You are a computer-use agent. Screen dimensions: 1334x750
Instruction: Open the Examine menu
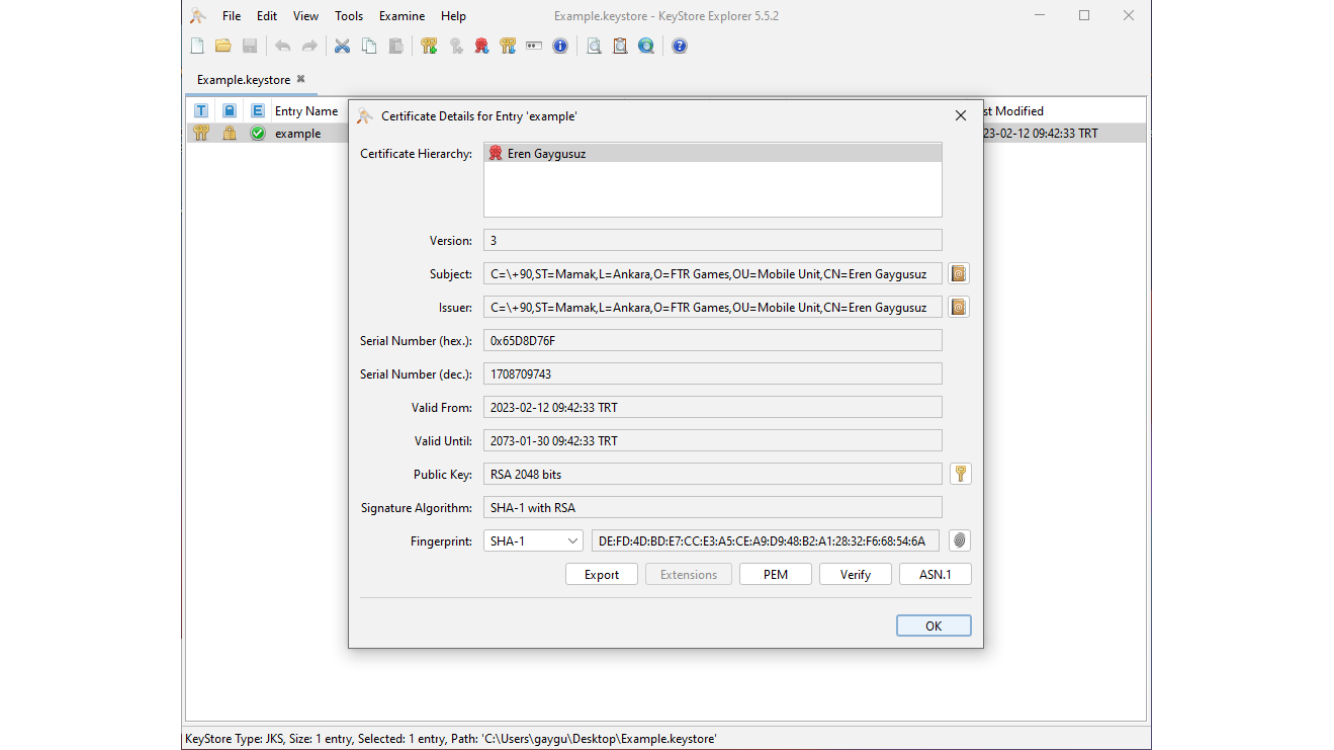click(x=402, y=16)
